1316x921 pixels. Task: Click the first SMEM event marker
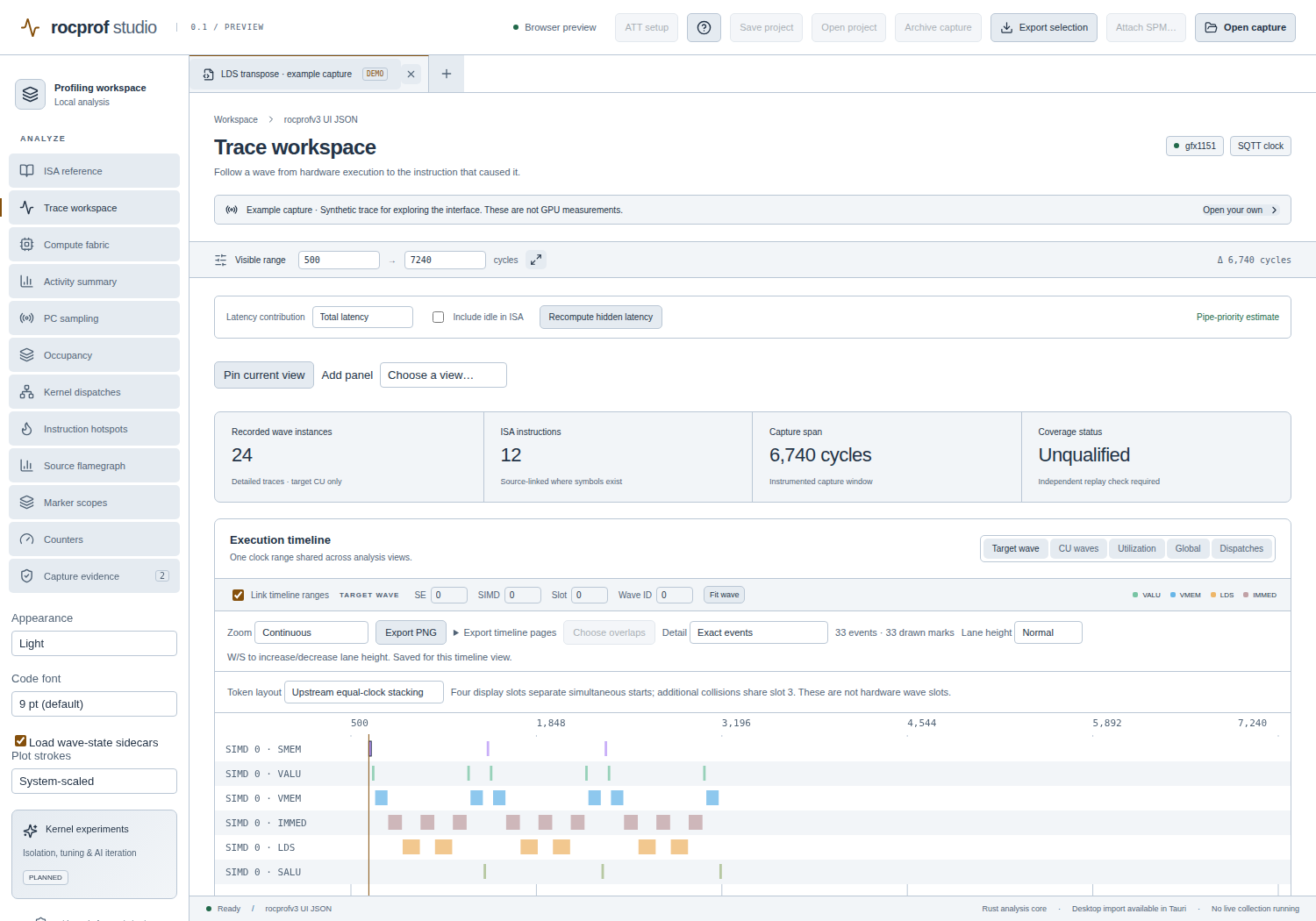coord(370,748)
